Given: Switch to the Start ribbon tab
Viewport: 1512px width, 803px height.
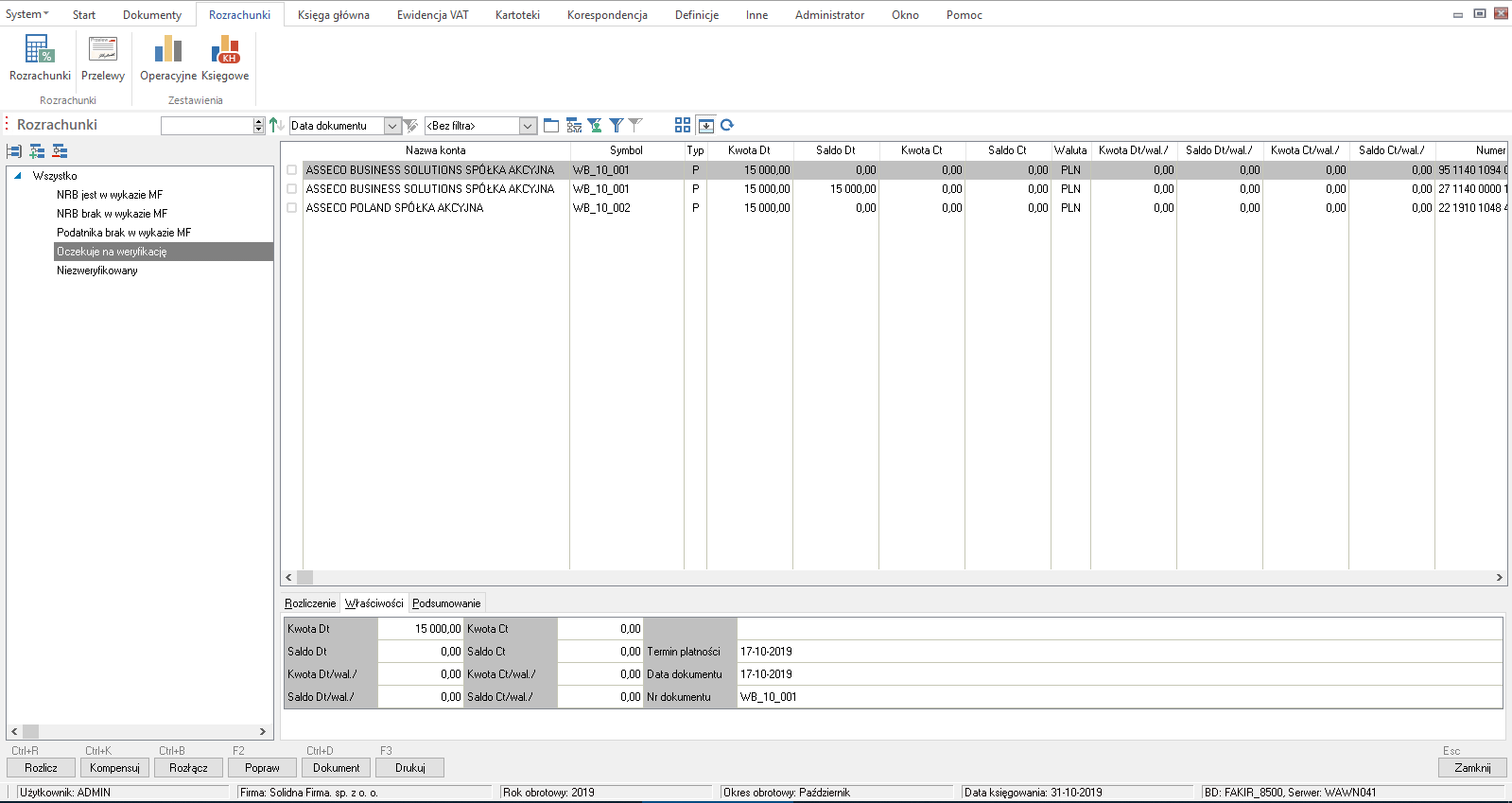Looking at the screenshot, I should (84, 14).
